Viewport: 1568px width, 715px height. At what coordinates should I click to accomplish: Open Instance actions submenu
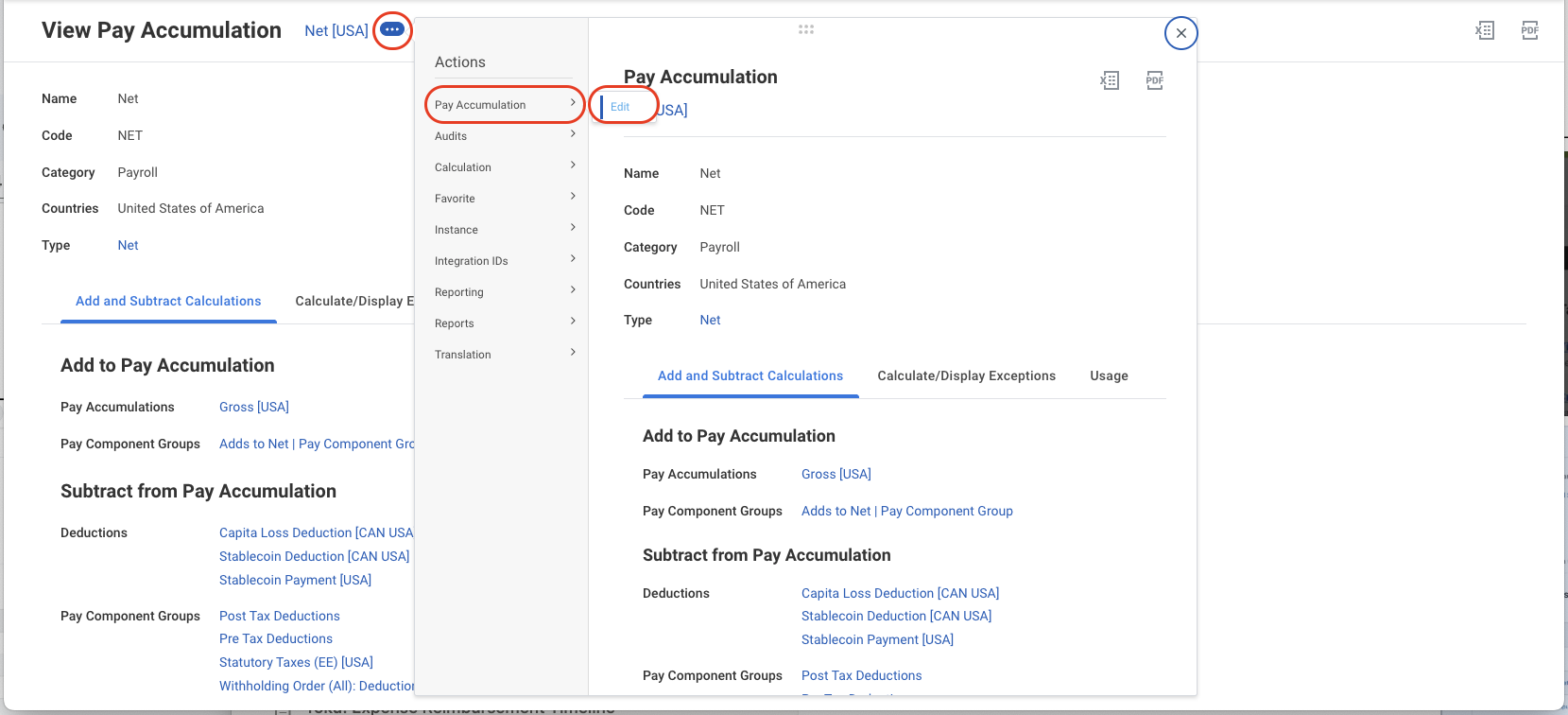(505, 230)
